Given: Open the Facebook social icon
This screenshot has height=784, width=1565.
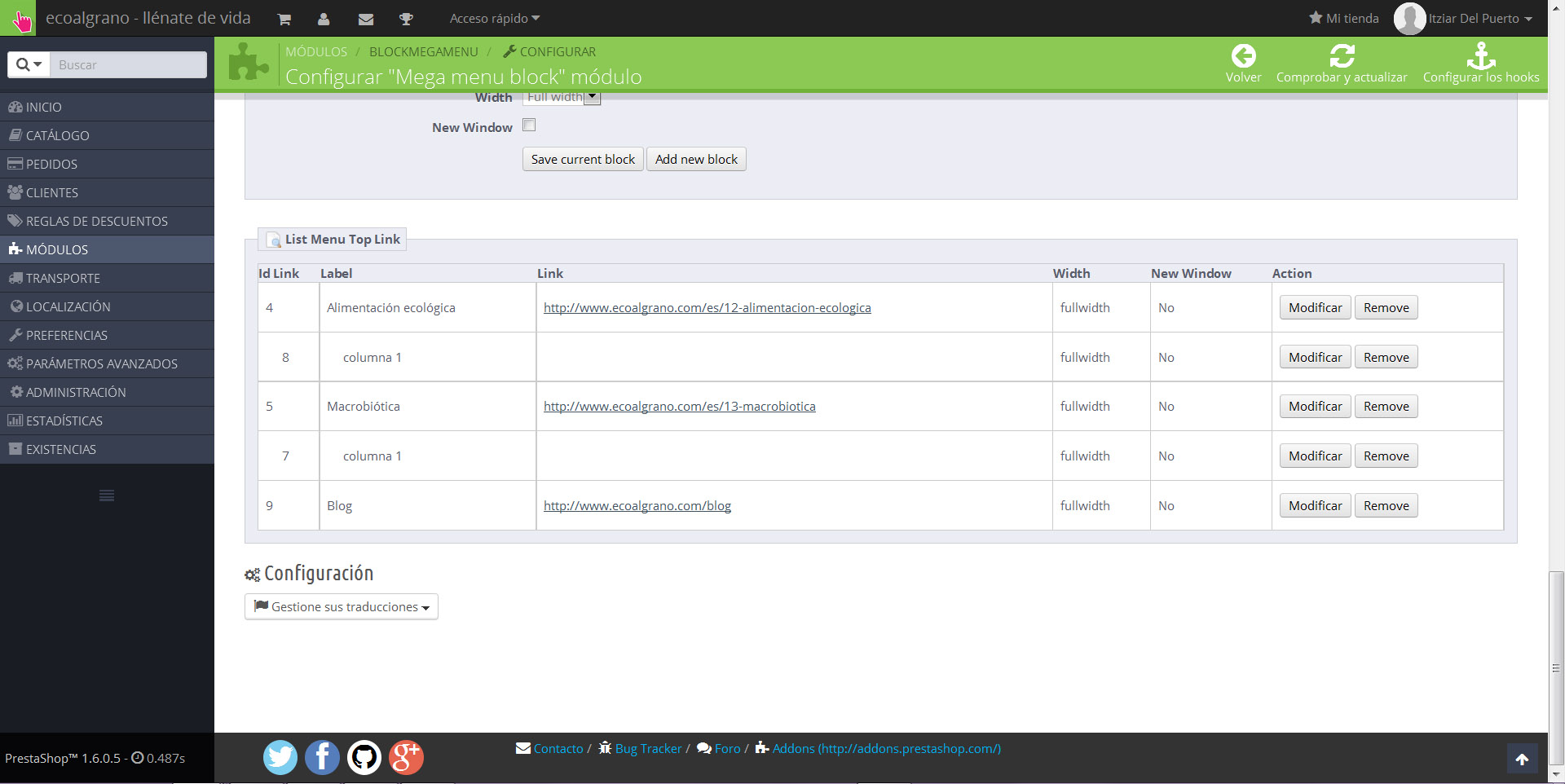Looking at the screenshot, I should click(322, 757).
